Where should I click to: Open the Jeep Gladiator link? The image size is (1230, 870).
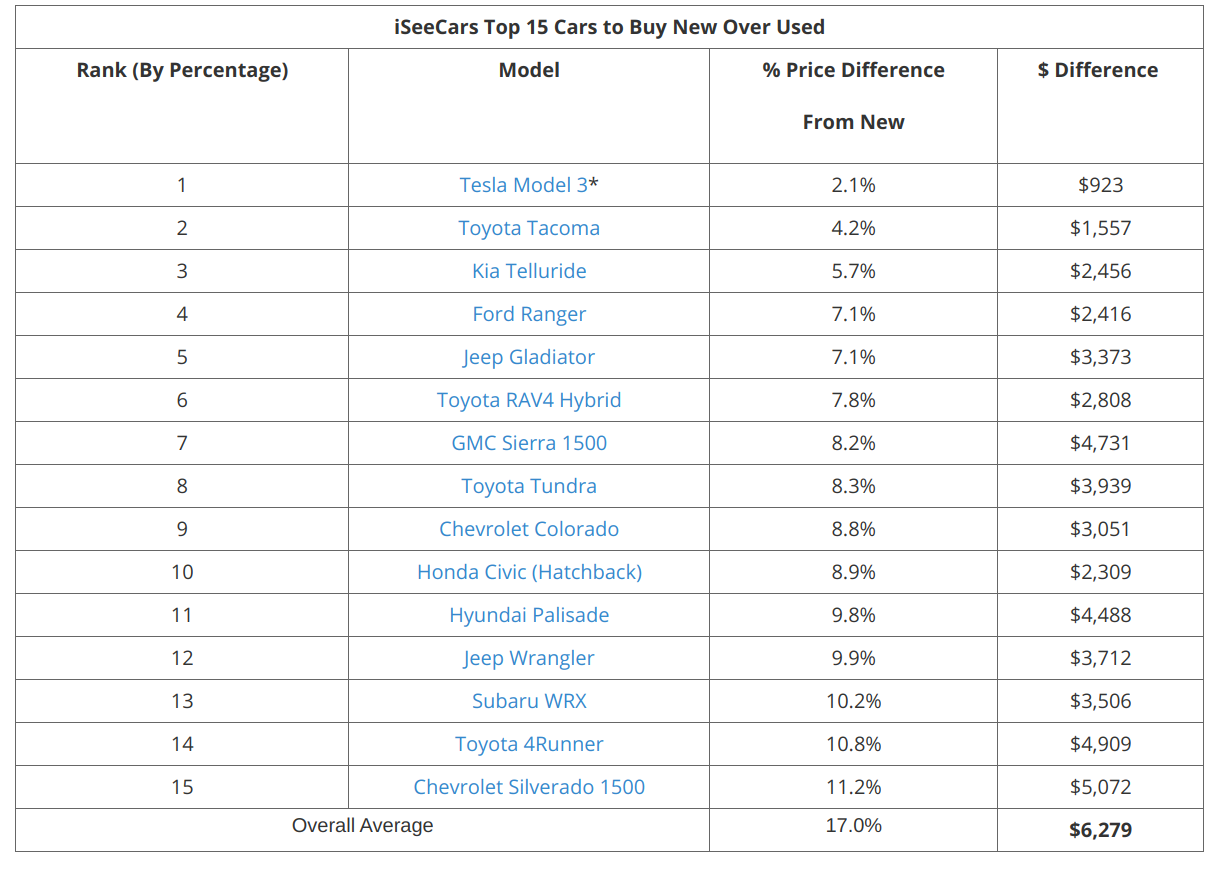[x=529, y=357]
